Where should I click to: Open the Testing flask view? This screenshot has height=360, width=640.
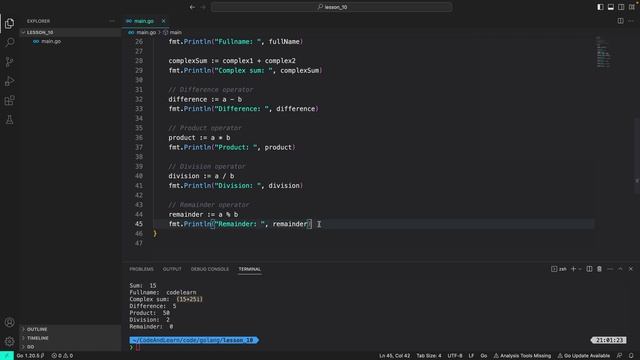9,120
